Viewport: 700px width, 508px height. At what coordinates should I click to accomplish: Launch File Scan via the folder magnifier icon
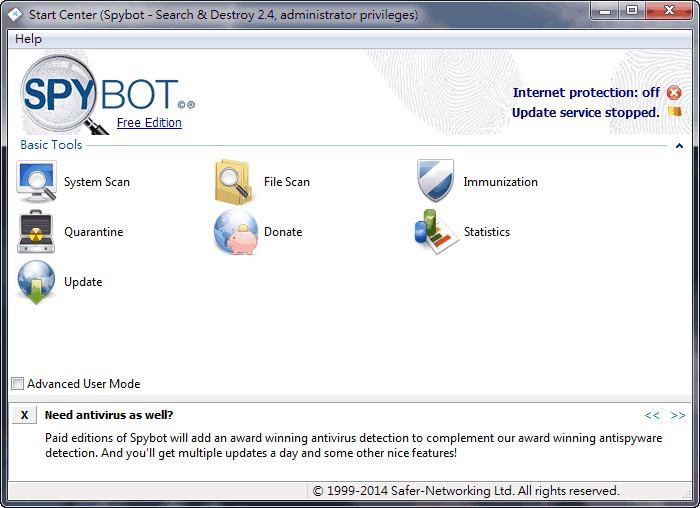point(234,182)
